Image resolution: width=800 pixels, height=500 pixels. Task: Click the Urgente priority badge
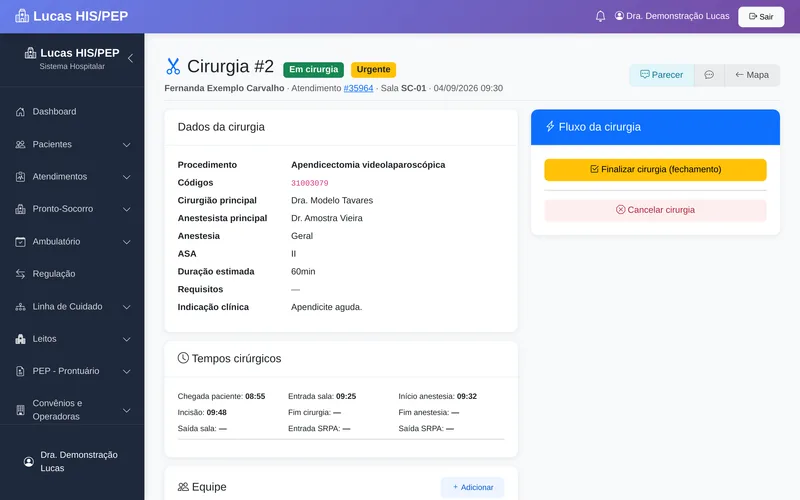click(373, 69)
